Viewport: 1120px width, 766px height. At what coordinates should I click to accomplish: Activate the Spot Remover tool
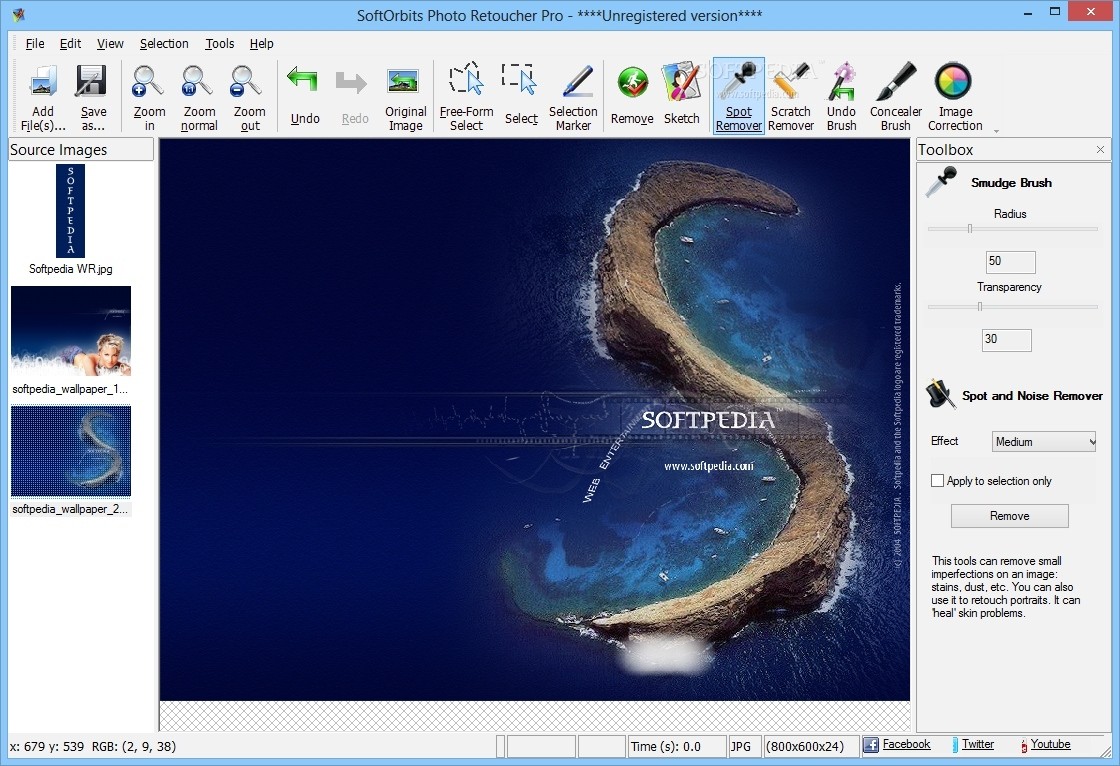tap(739, 96)
